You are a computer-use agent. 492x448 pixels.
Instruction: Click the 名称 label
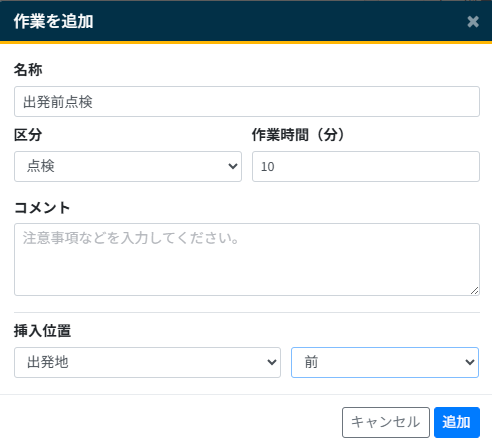(x=28, y=70)
